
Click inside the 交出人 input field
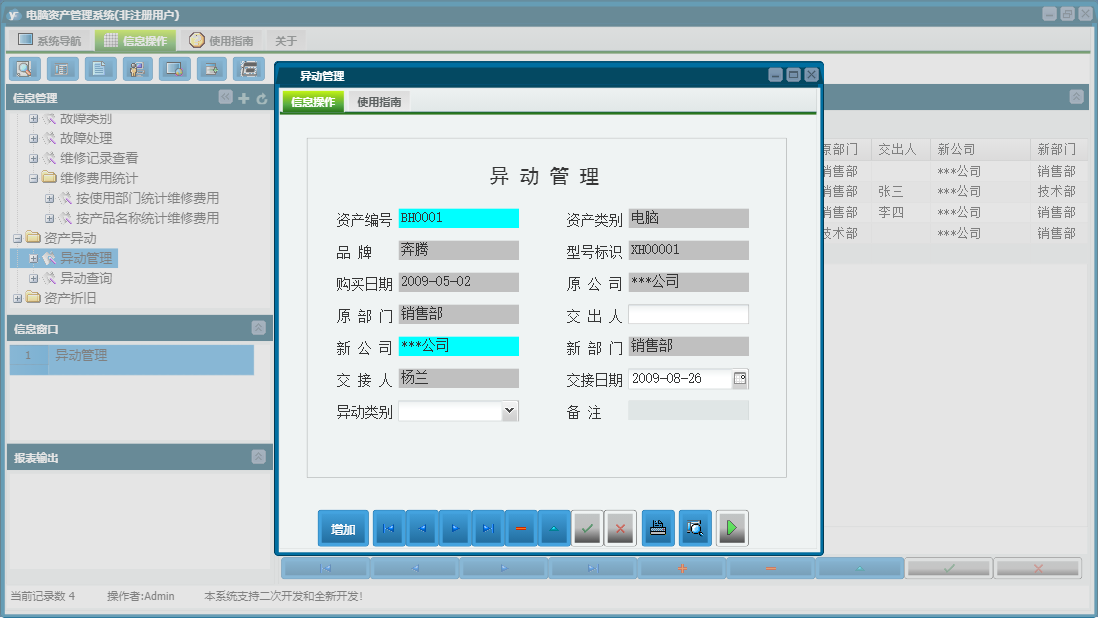(x=687, y=314)
